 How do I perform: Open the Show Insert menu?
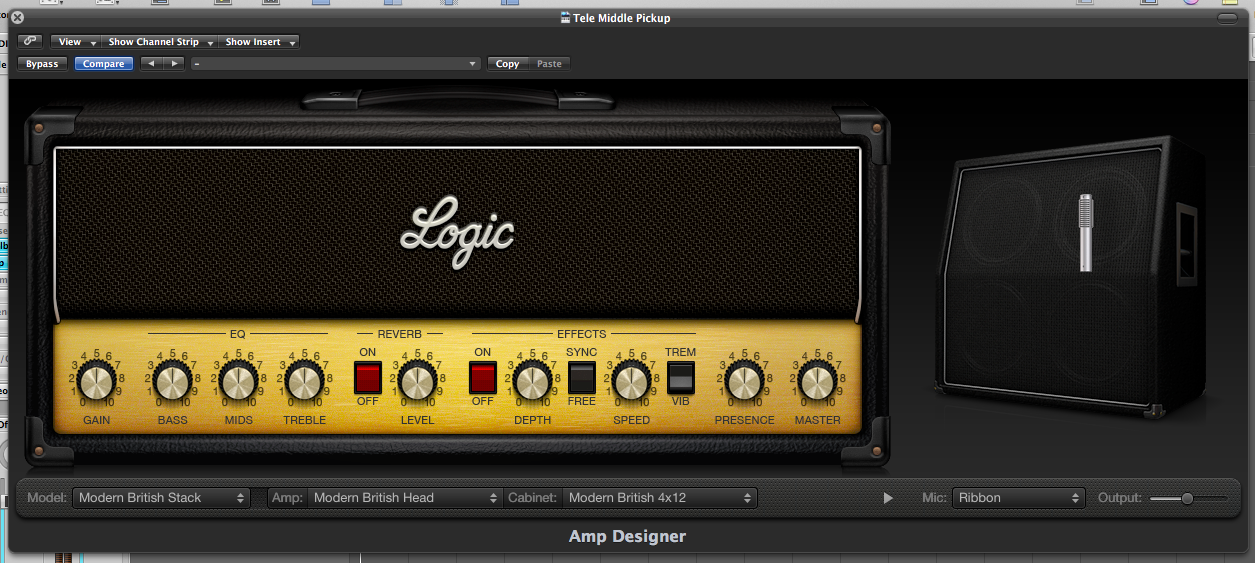(259, 42)
